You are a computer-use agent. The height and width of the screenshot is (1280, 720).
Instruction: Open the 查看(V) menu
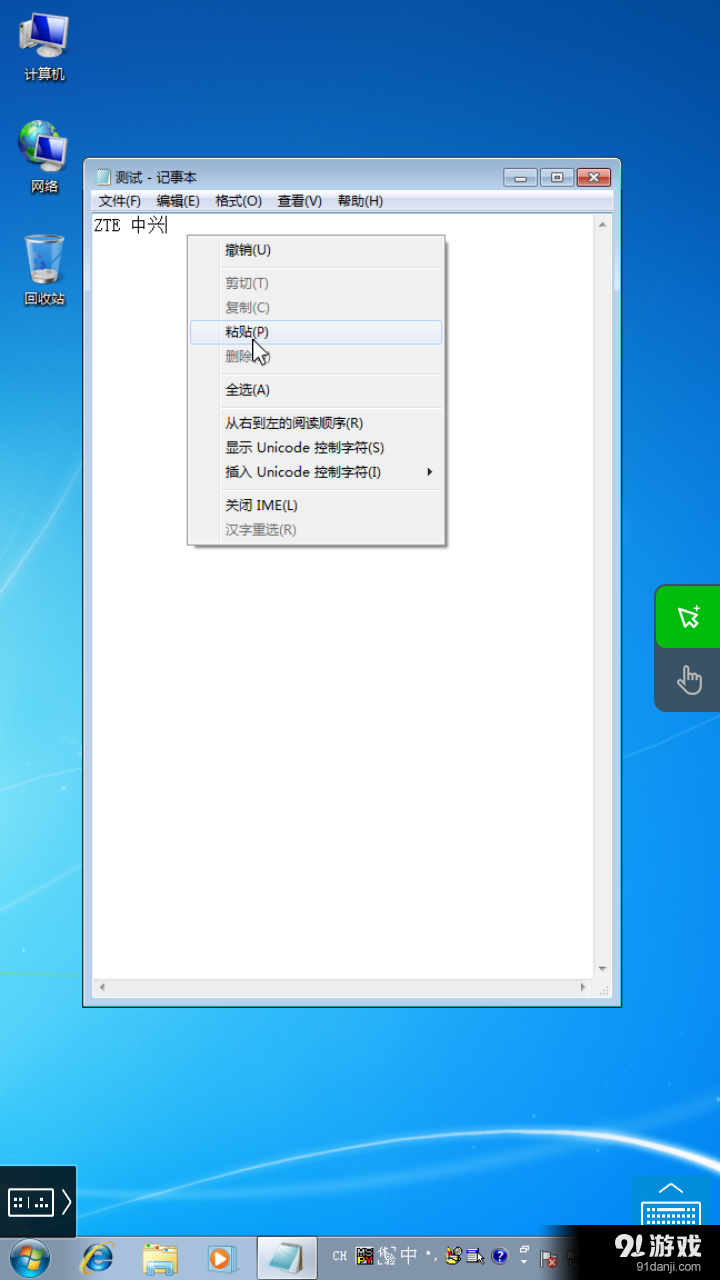(299, 201)
